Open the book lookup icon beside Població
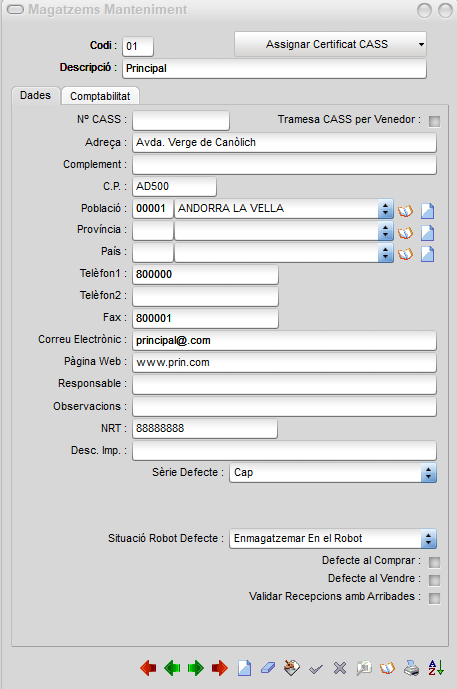Screen dimensions: 457x689 point(406,210)
